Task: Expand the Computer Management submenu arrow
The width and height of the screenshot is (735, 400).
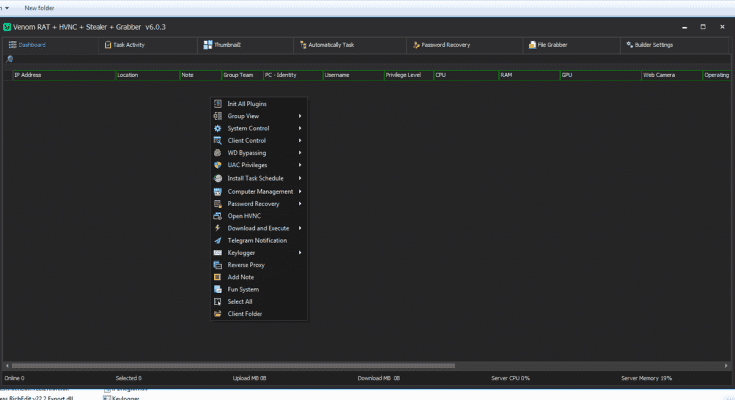Action: coord(300,191)
